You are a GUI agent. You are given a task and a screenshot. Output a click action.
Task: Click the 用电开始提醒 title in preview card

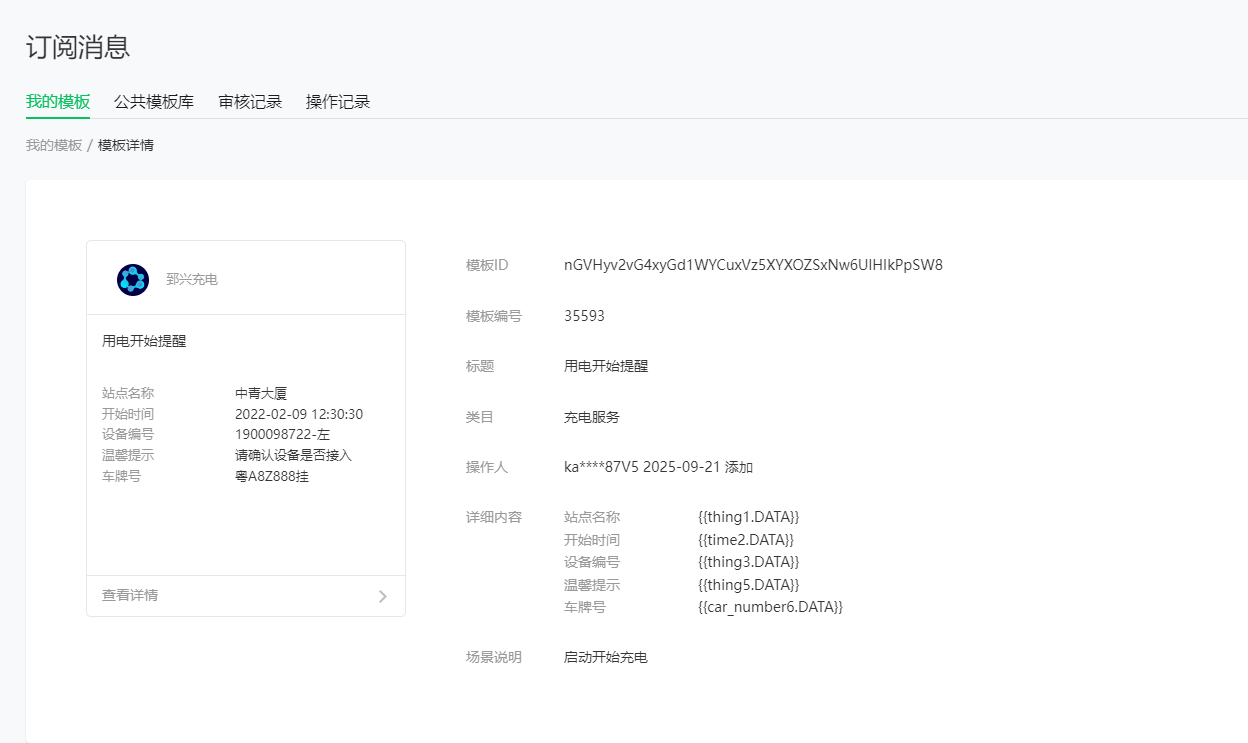[x=144, y=341]
